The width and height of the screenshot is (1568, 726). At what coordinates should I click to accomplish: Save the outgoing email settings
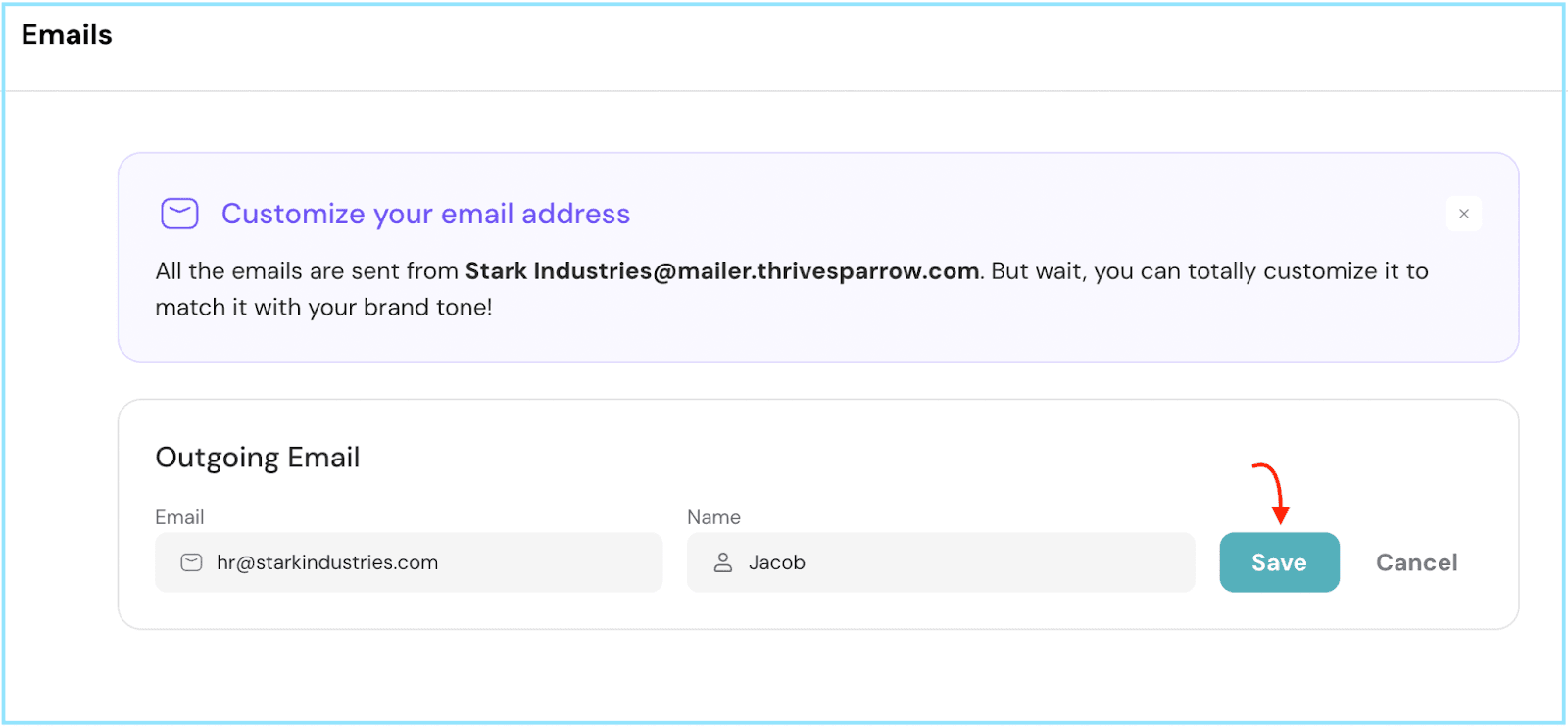(1278, 562)
